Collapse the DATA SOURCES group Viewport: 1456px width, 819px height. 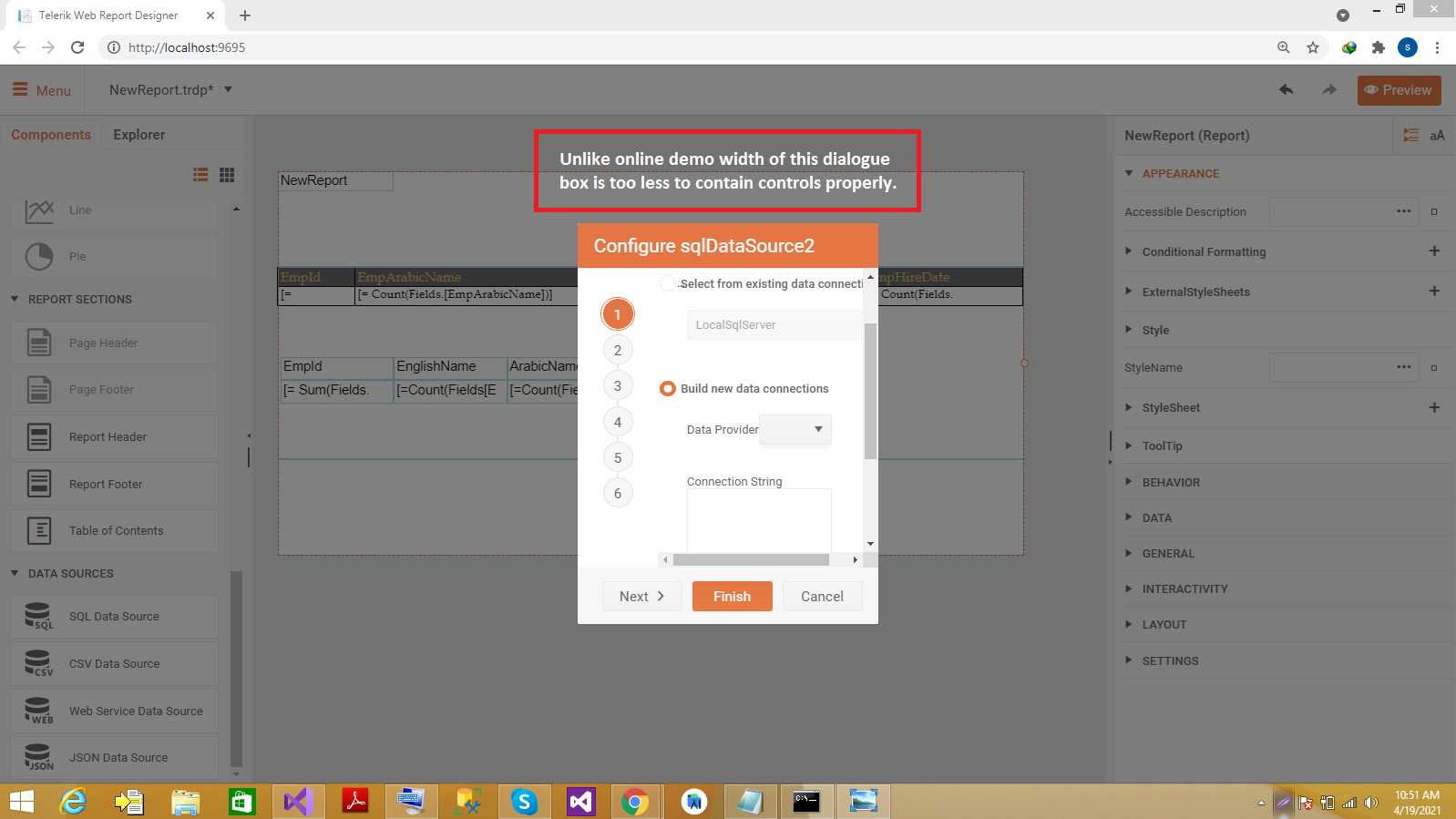15,573
